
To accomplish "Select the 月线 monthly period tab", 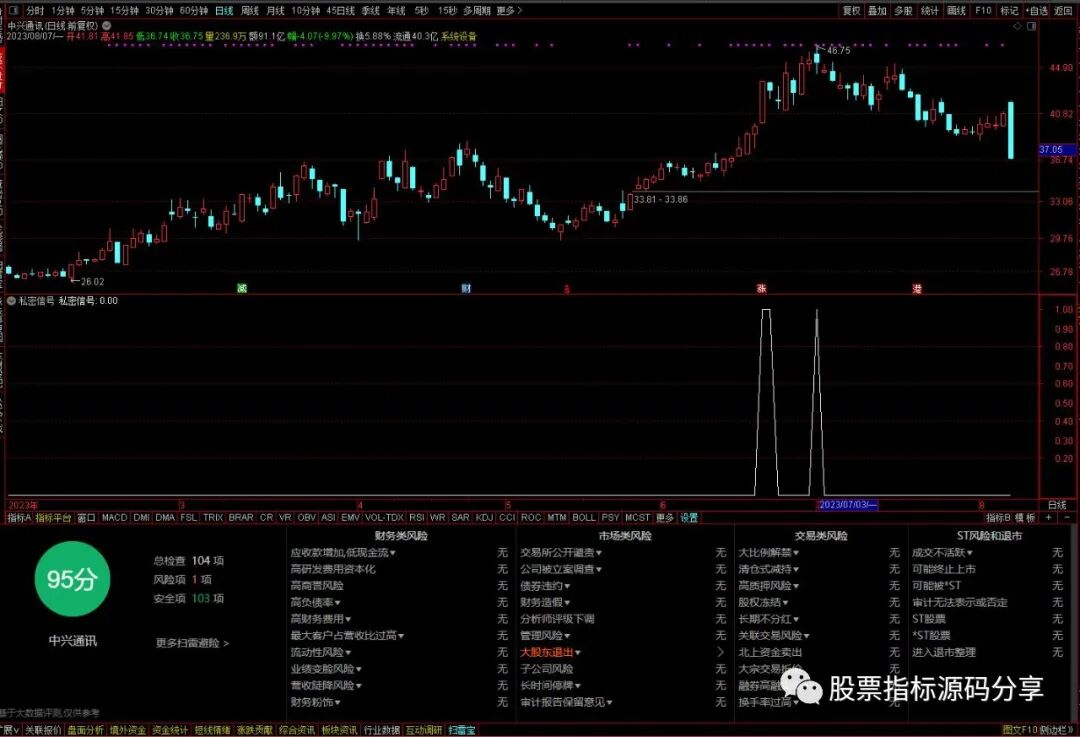I will (x=276, y=10).
